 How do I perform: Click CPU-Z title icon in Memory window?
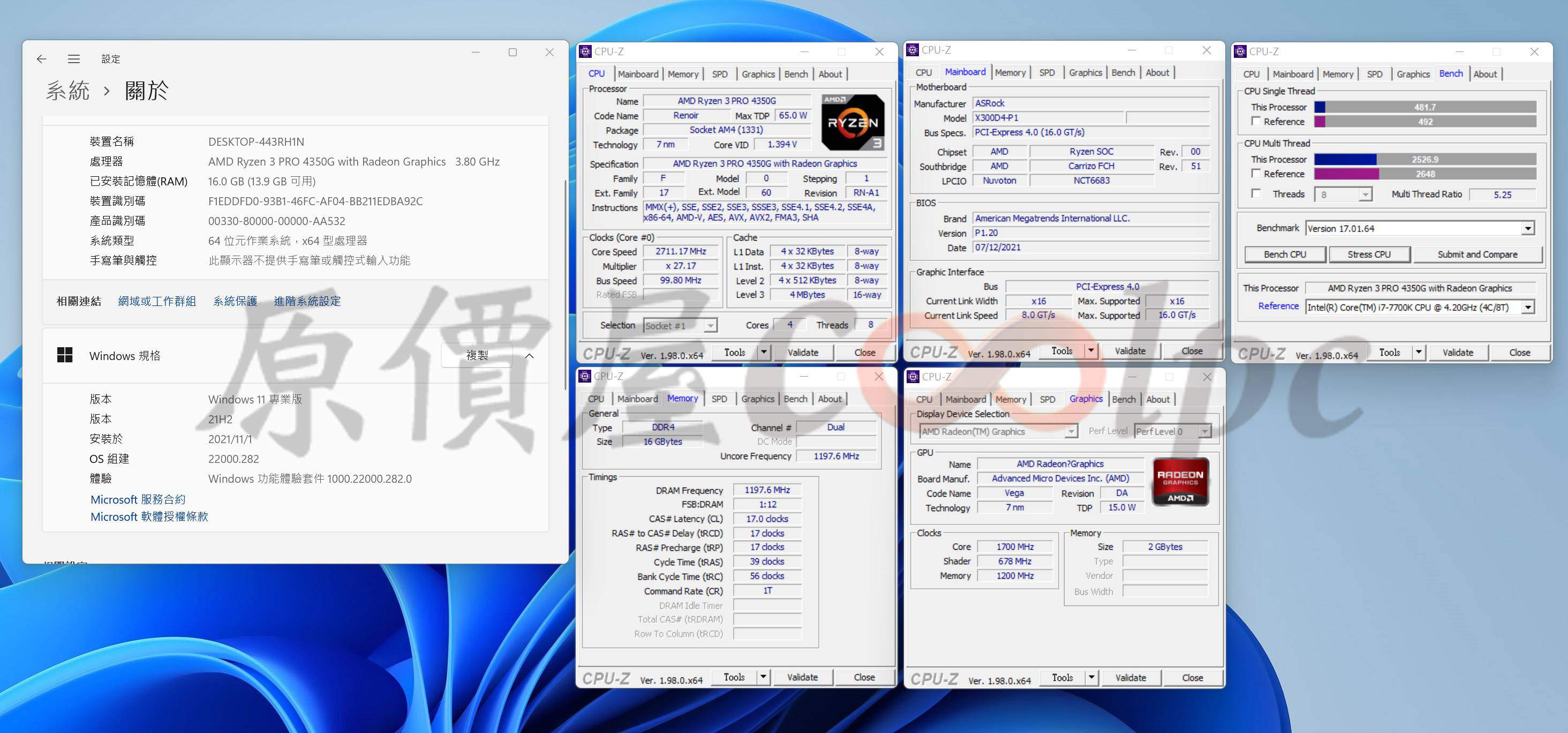coord(585,376)
